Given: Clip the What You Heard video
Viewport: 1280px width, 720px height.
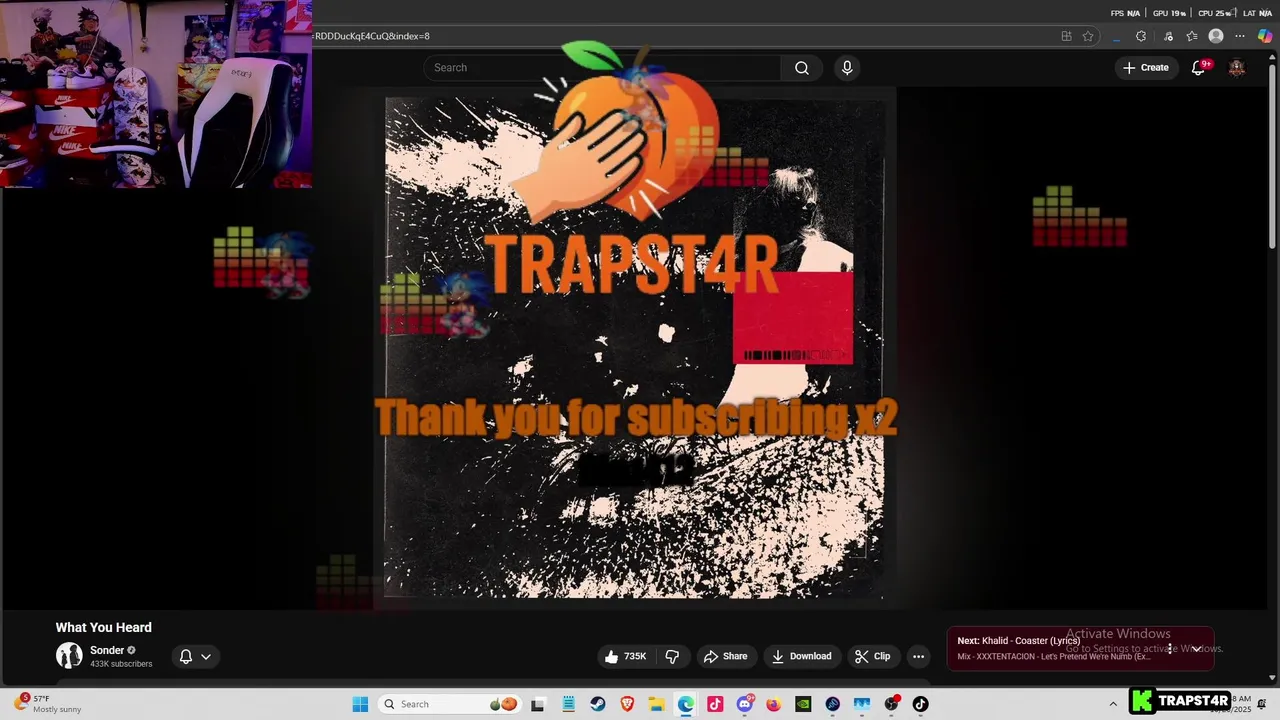Looking at the screenshot, I should click(872, 656).
